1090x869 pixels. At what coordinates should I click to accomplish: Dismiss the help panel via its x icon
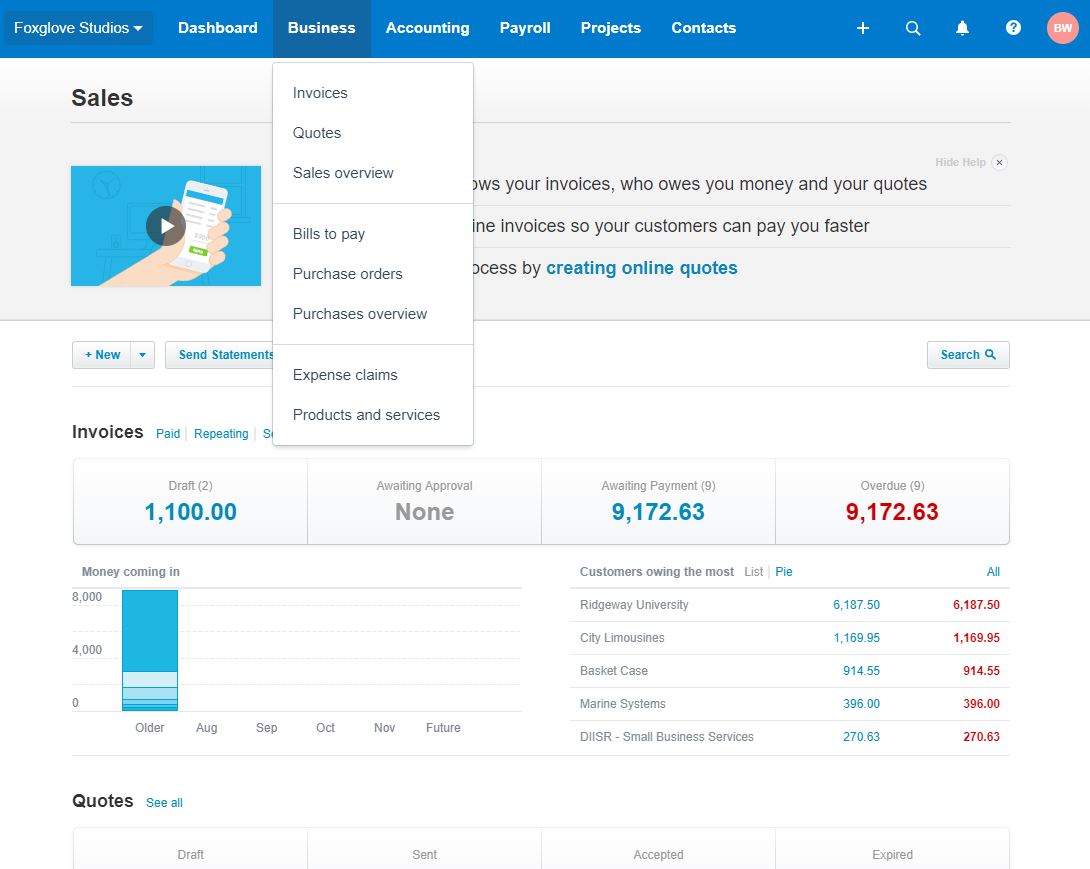999,162
